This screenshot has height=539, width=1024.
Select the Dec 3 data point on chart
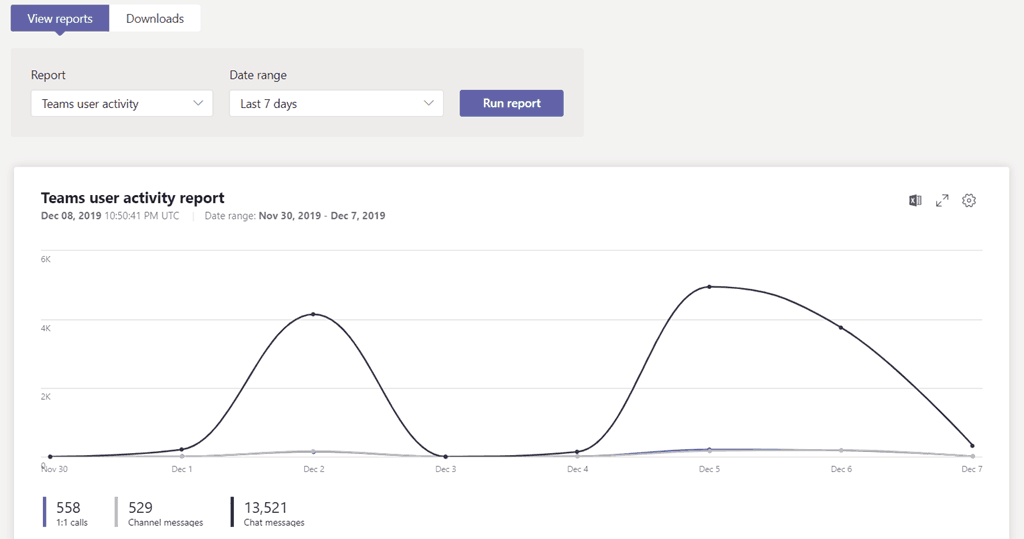(445, 456)
